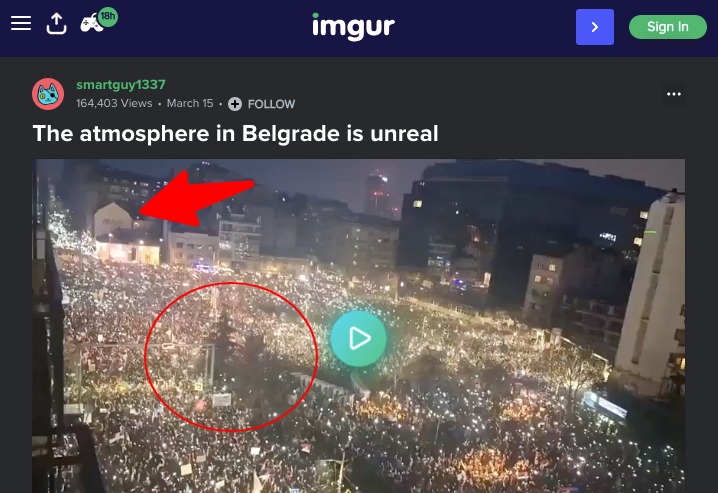Click inside the red circle on video
This screenshot has width=718, height=493.
(231, 357)
